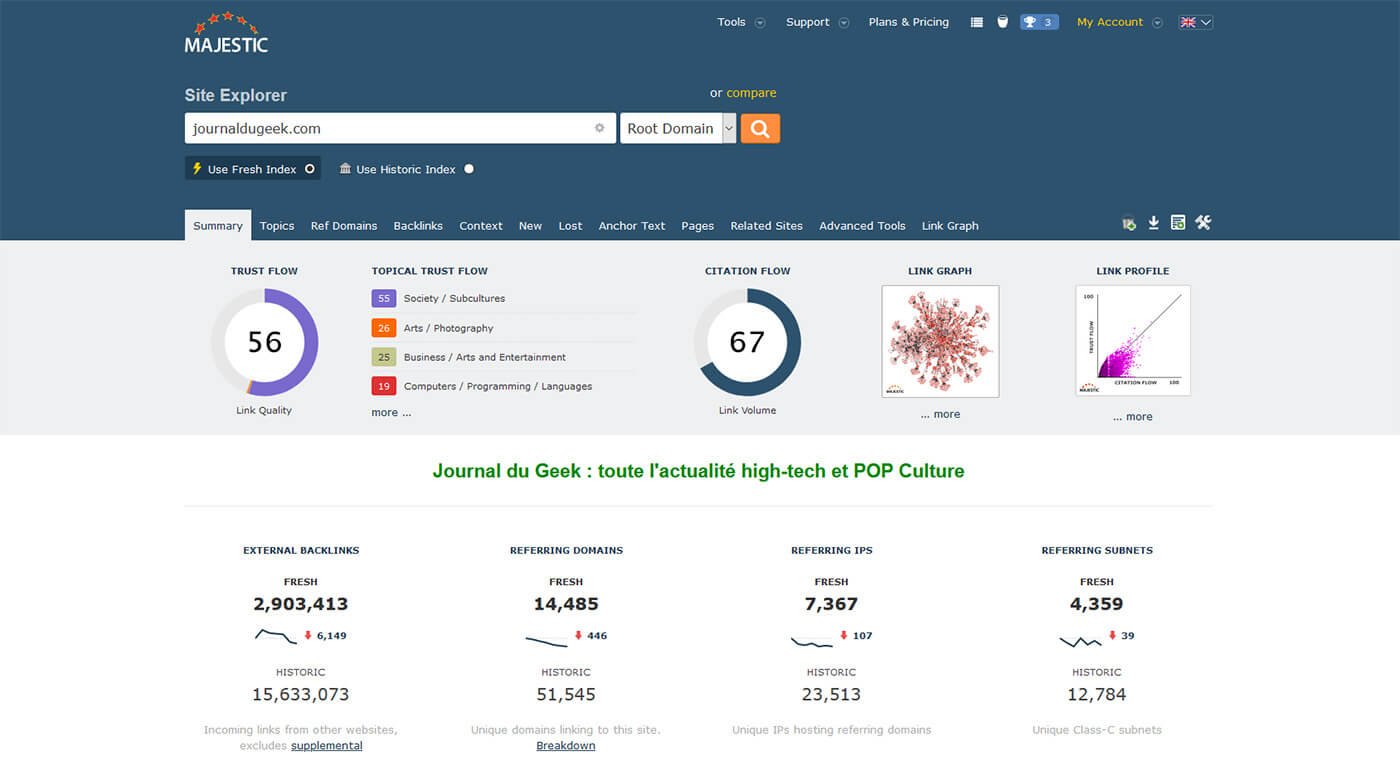
Task: Open language selector chevron
Action: (1206, 22)
